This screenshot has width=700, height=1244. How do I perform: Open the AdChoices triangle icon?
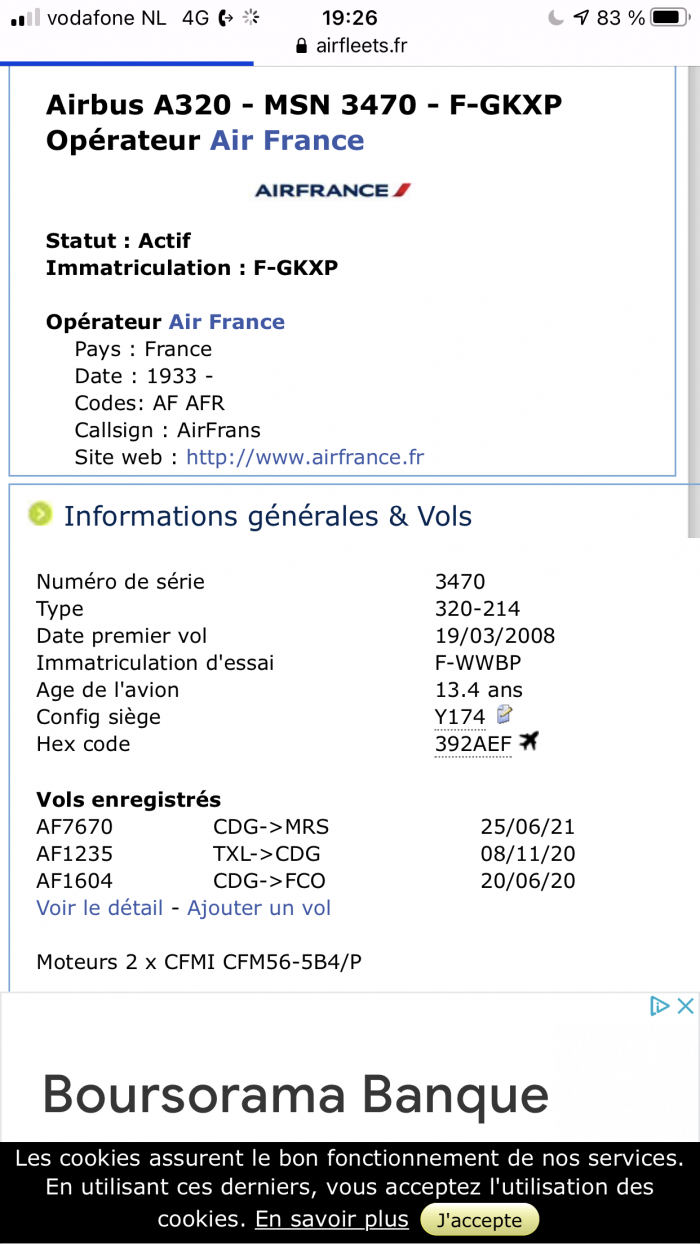659,1006
